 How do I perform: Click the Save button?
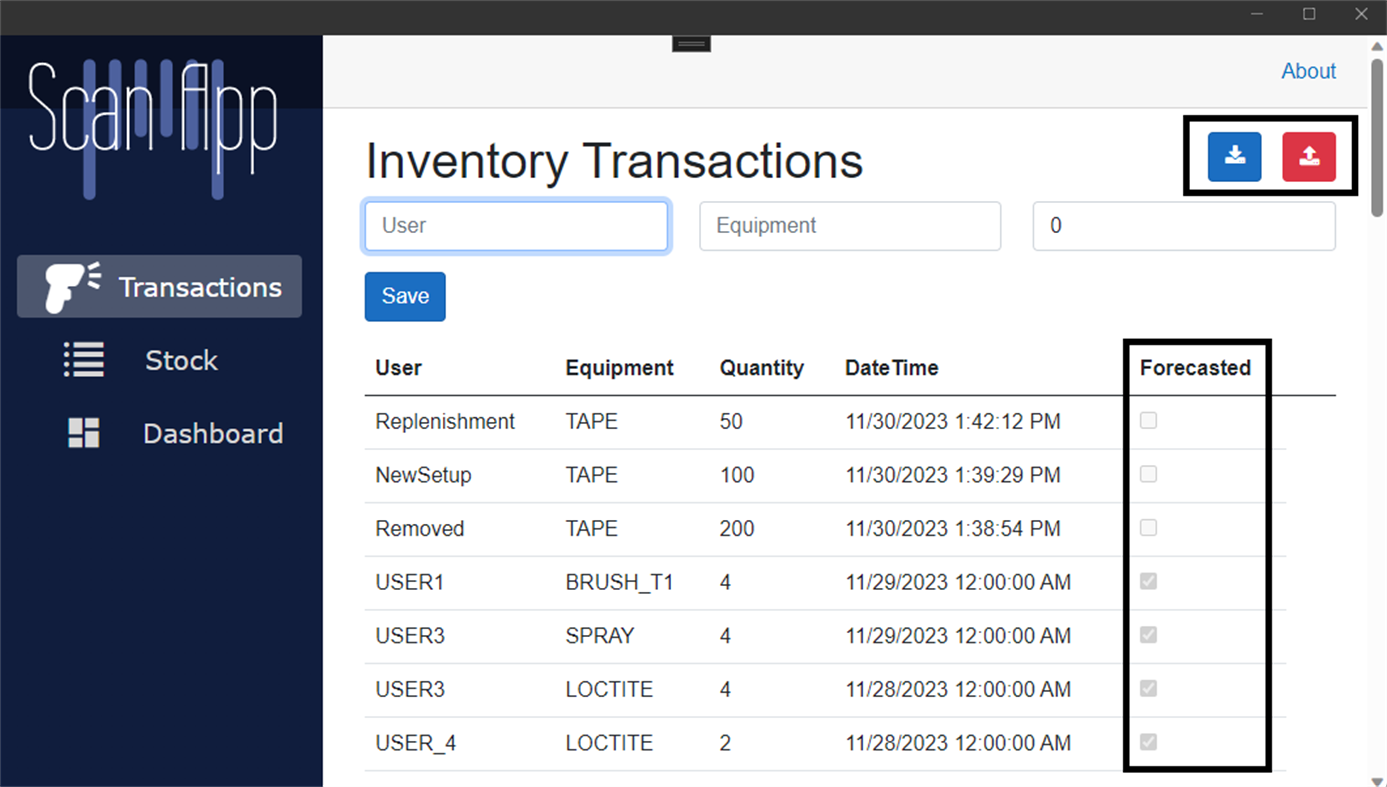point(404,296)
